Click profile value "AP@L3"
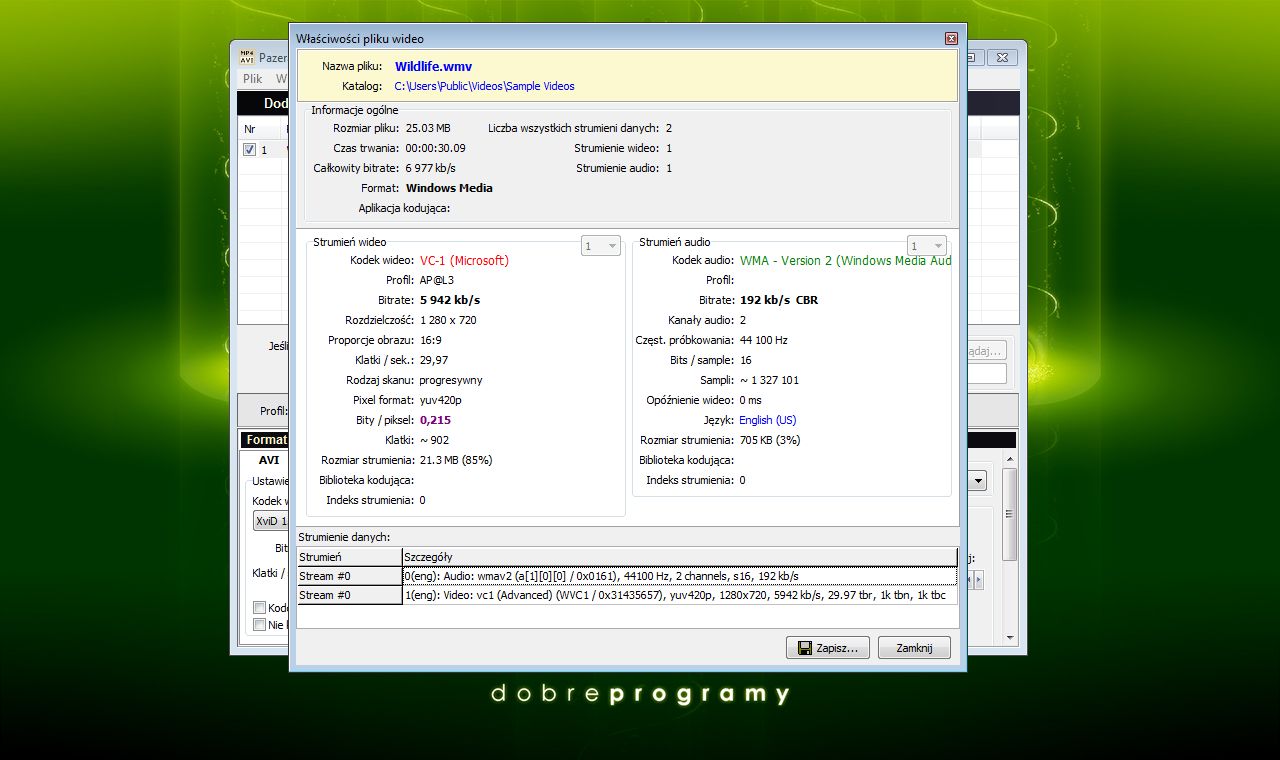This screenshot has width=1280, height=760. [437, 280]
